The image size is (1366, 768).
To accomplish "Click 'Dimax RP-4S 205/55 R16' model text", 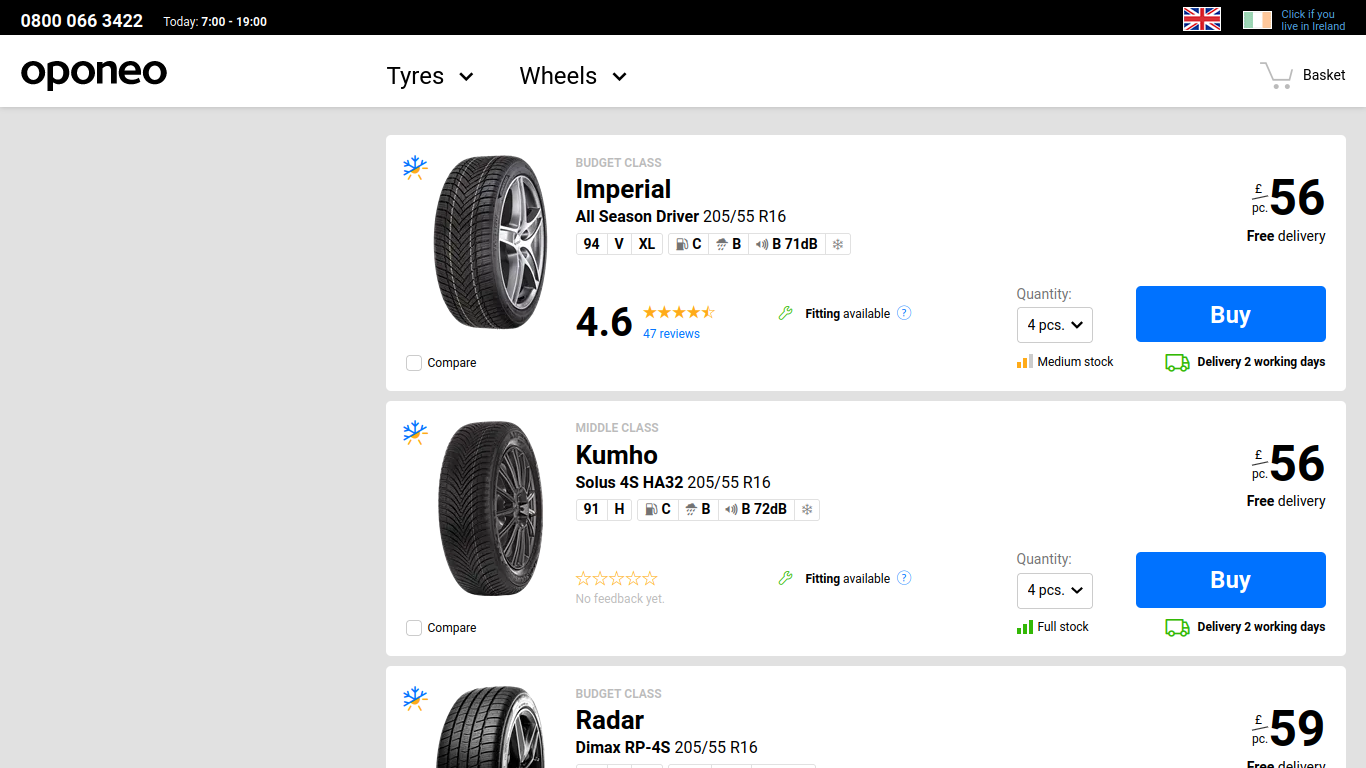I will click(x=667, y=747).
